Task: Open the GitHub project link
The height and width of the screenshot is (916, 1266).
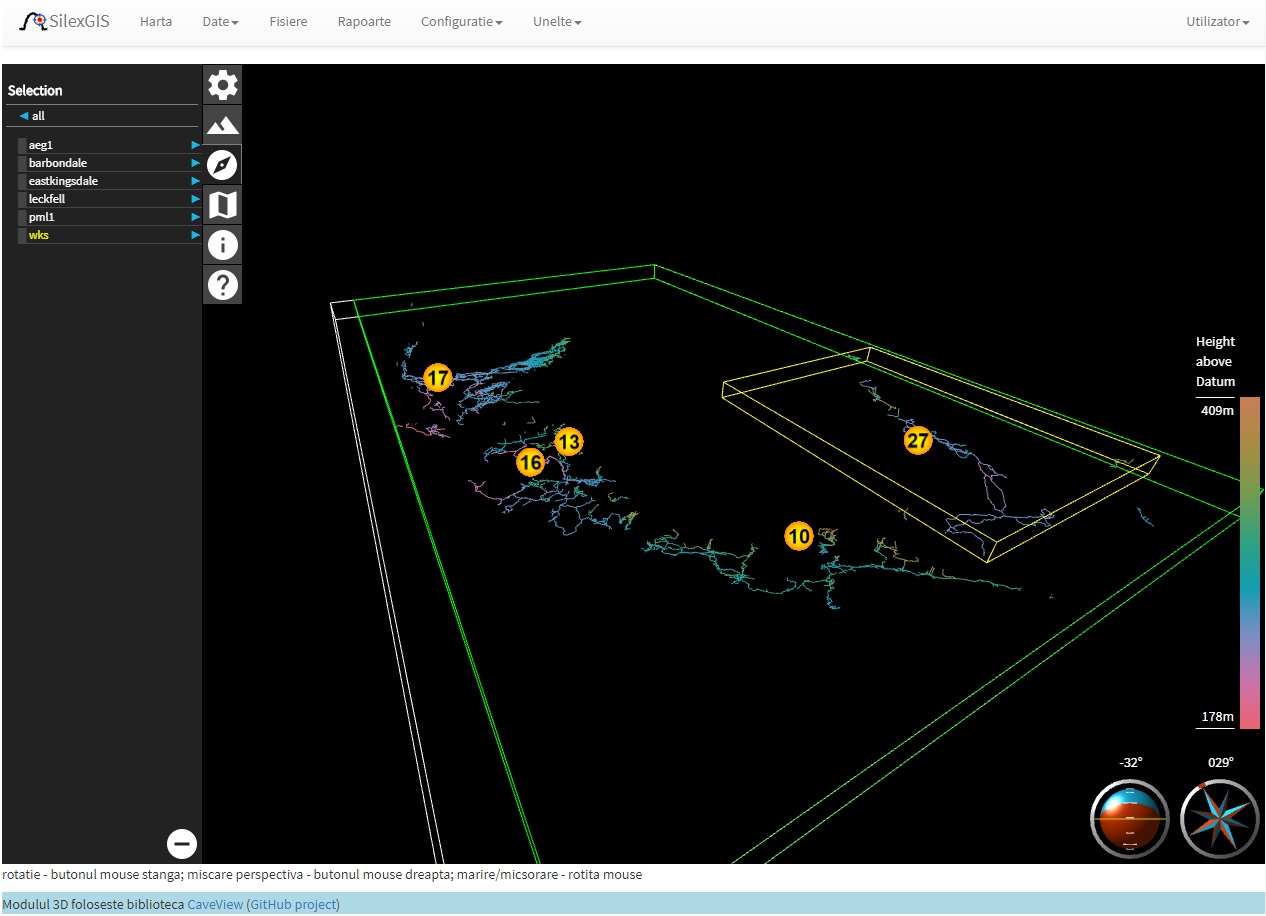Action: tap(292, 904)
